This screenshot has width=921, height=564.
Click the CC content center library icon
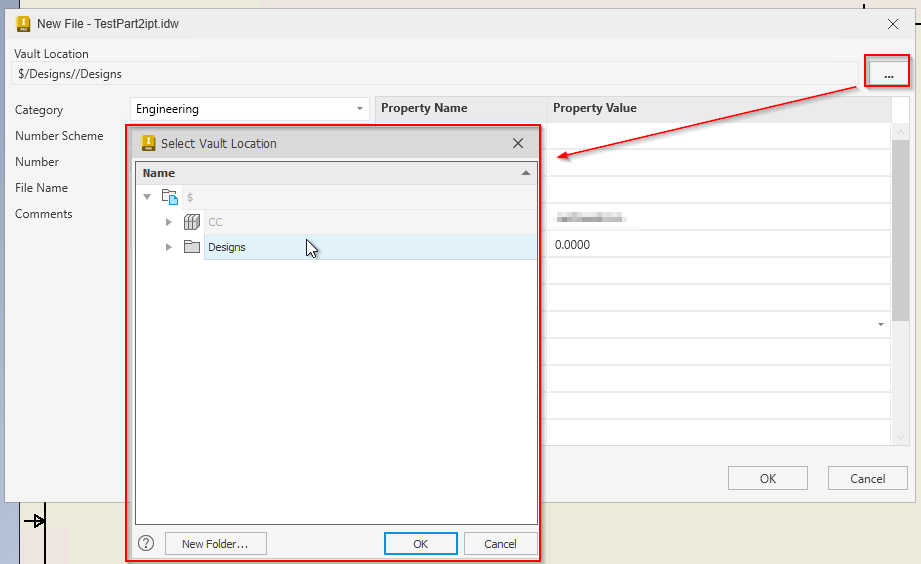click(192, 222)
